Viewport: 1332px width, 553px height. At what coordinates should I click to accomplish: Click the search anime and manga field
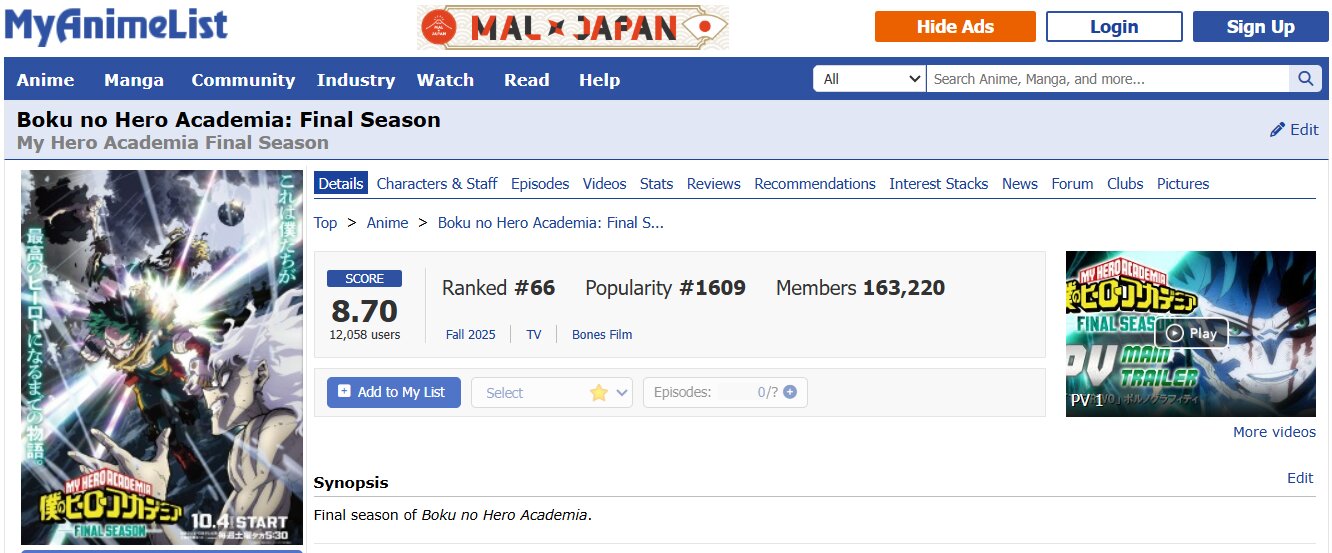point(1107,79)
